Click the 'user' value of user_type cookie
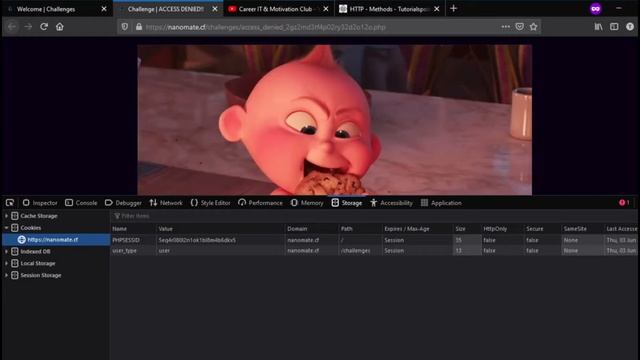The width and height of the screenshot is (640, 360). point(220,251)
